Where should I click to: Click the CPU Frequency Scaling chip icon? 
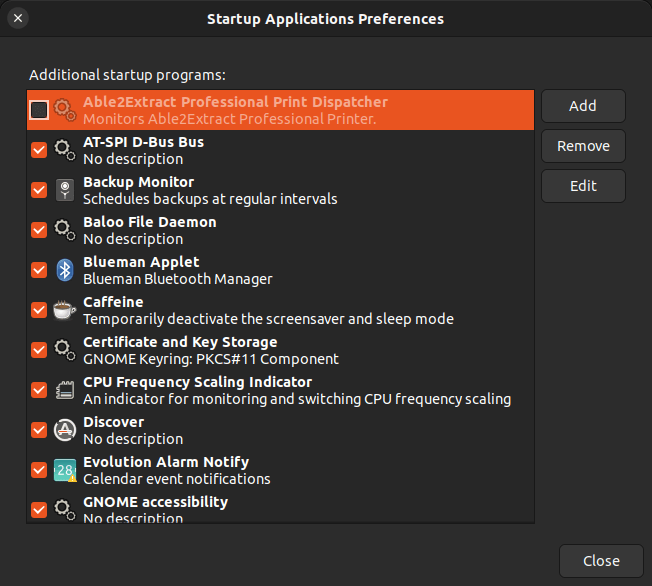65,390
